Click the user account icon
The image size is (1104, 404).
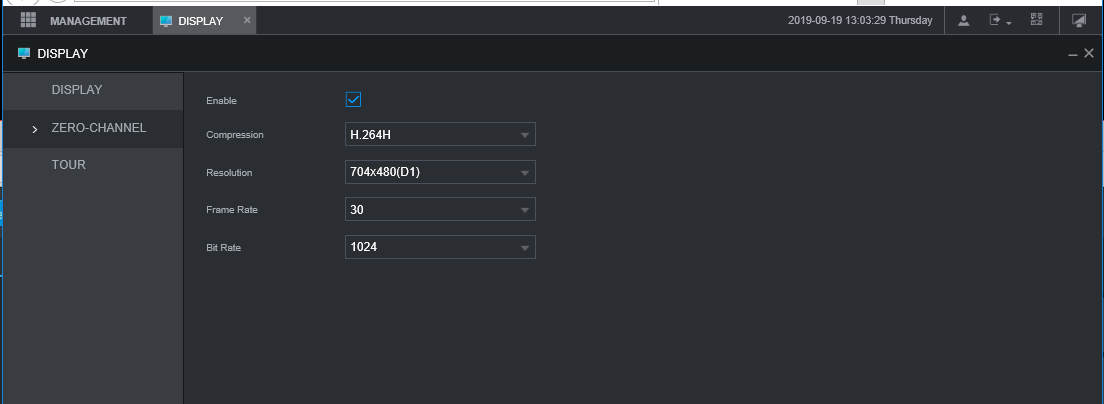coord(964,20)
